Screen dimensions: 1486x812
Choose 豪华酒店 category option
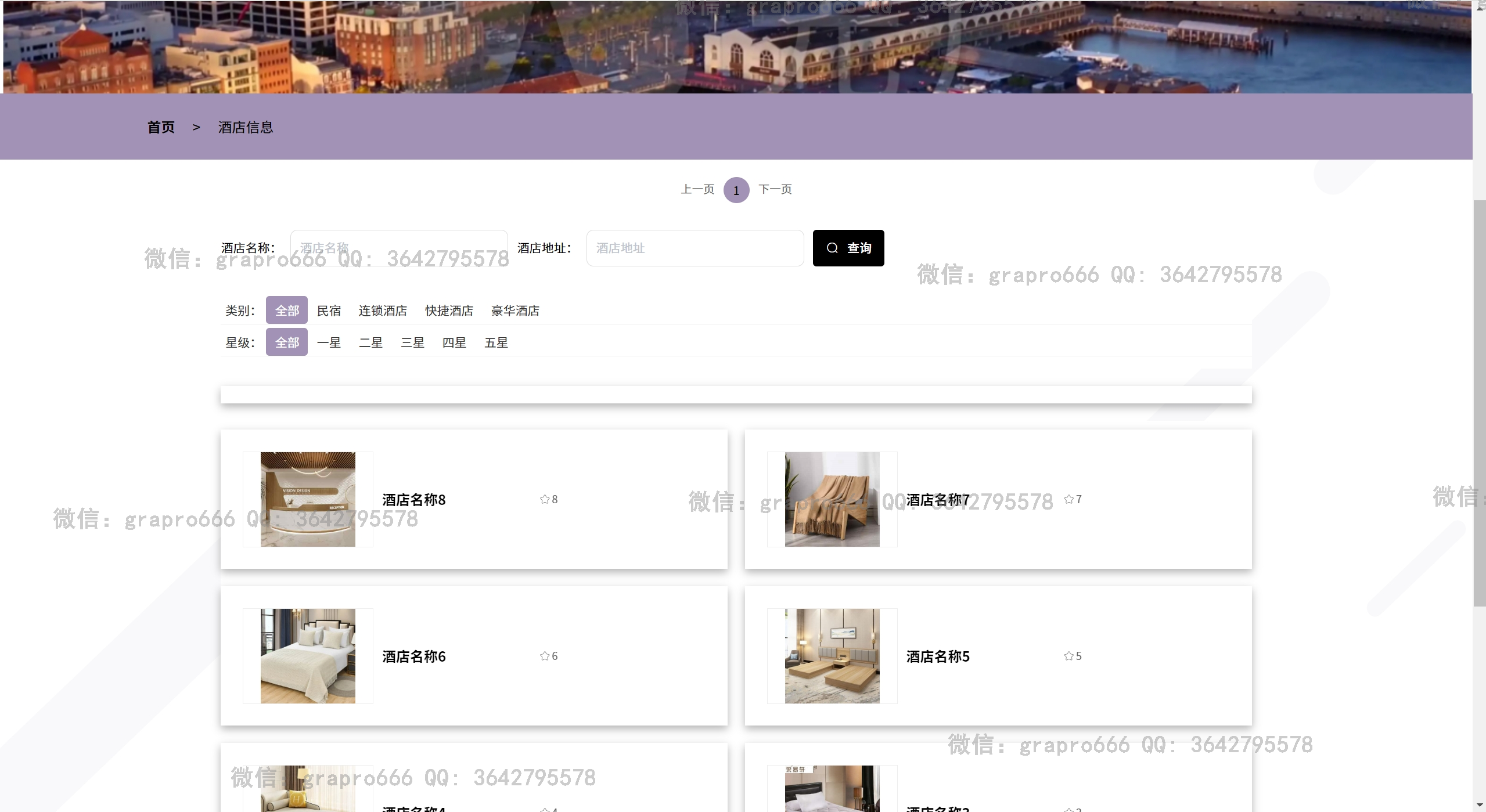(515, 311)
